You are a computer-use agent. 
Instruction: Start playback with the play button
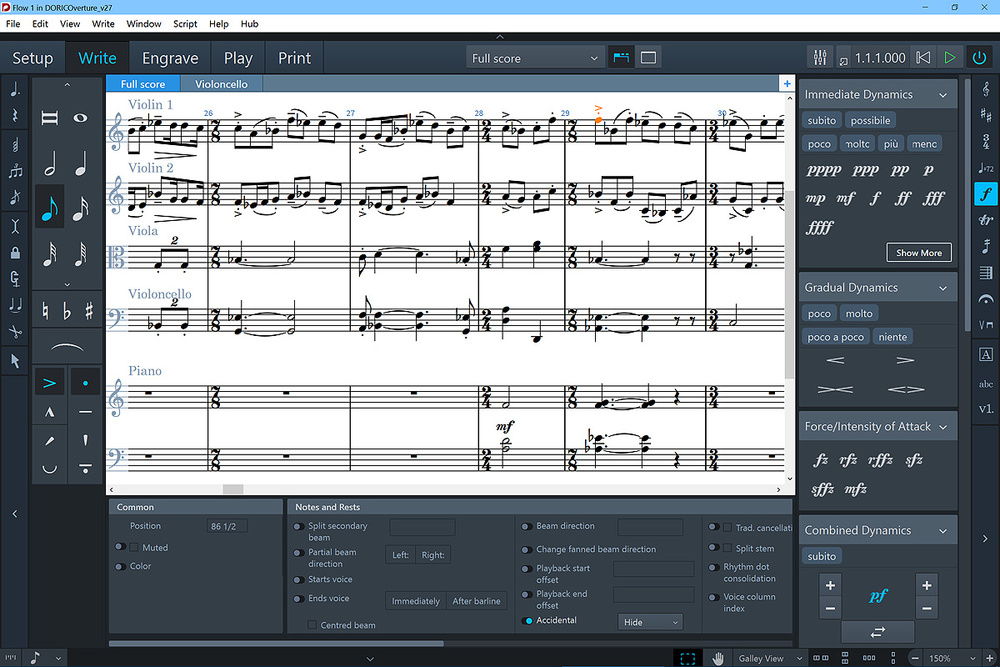950,57
